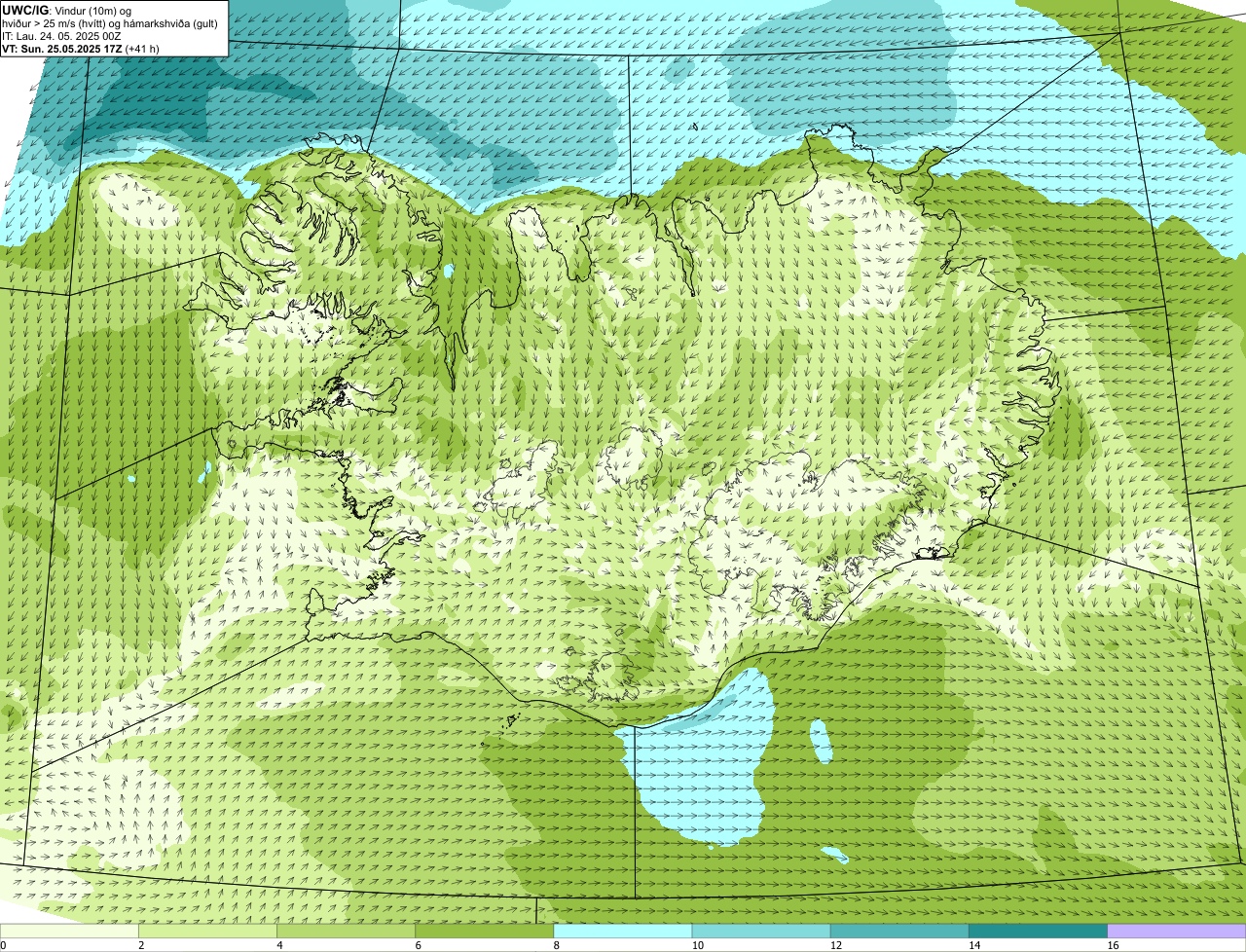
Task: Click the legend scale label '12'
Action: pyautogui.click(x=836, y=945)
